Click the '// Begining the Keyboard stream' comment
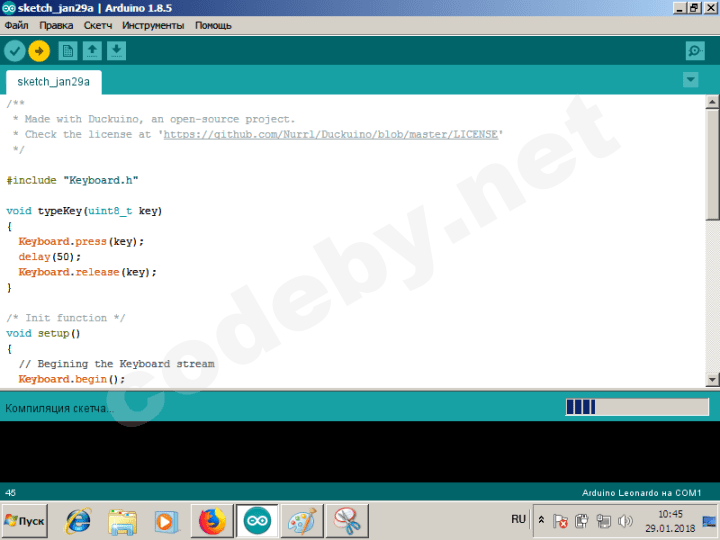Image resolution: width=720 pixels, height=540 pixels. tap(117, 364)
